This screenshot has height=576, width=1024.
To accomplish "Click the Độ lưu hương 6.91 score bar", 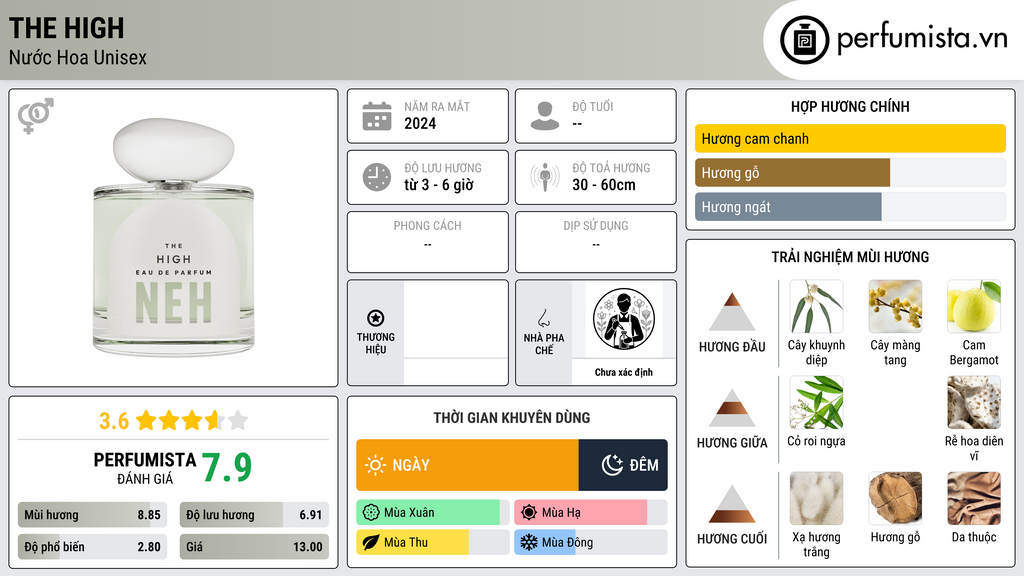I will pyautogui.click(x=254, y=515).
